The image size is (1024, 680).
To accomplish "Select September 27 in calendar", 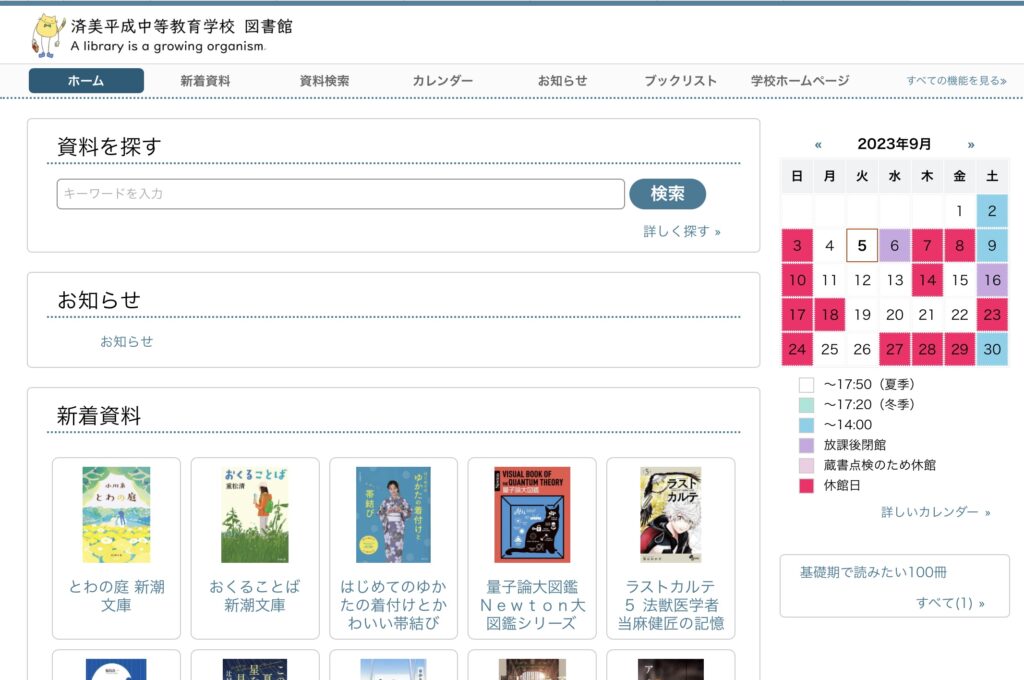I will point(894,349).
